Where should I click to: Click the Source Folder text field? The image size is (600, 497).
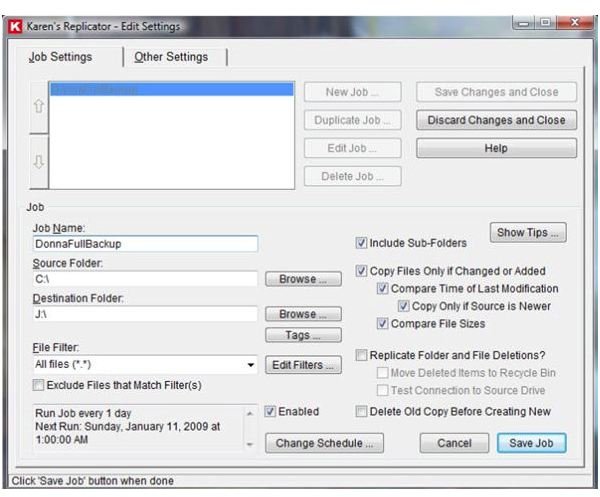(x=145, y=279)
